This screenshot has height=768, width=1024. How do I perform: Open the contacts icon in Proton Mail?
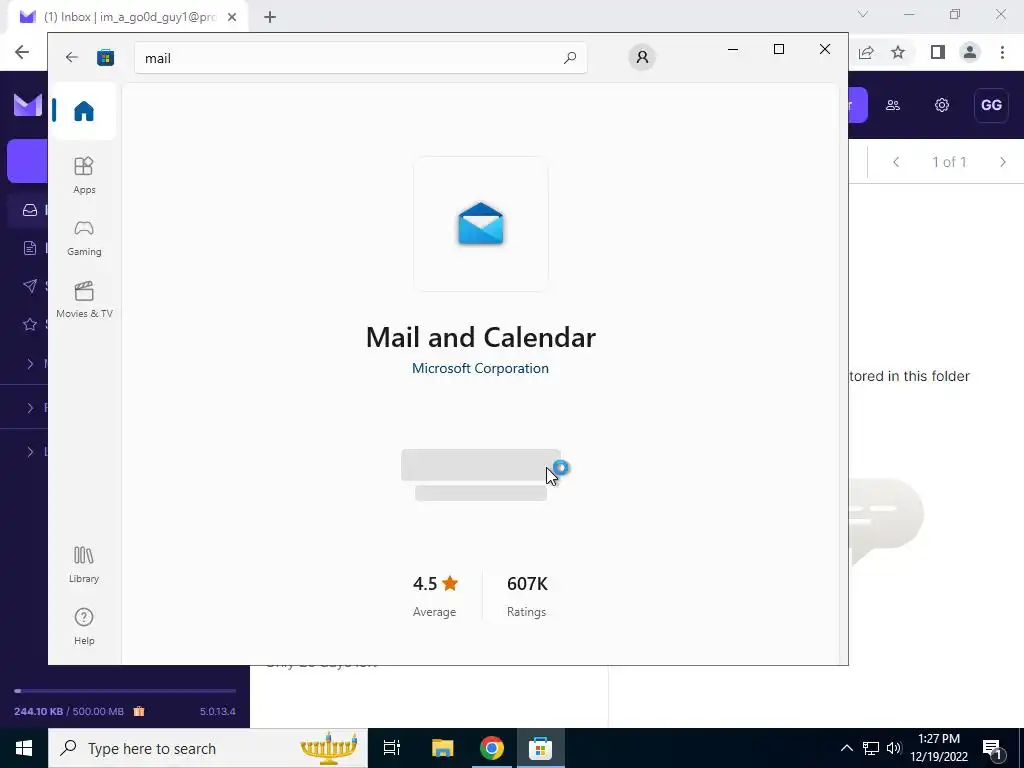893,105
